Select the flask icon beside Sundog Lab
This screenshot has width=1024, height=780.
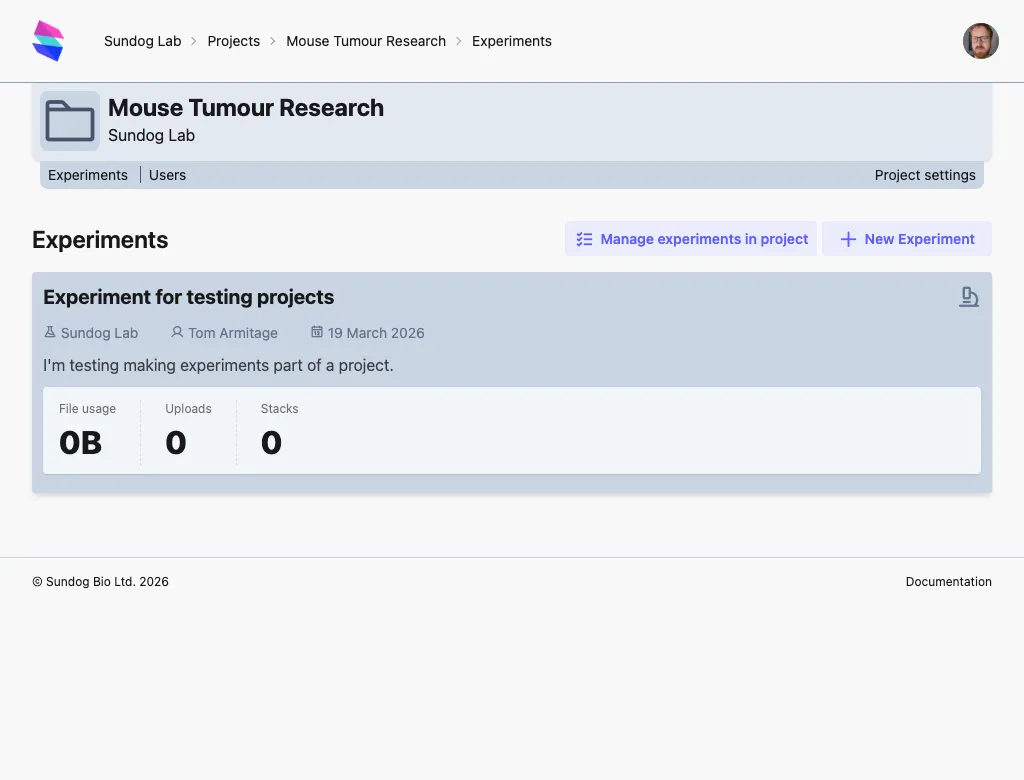pos(49,332)
